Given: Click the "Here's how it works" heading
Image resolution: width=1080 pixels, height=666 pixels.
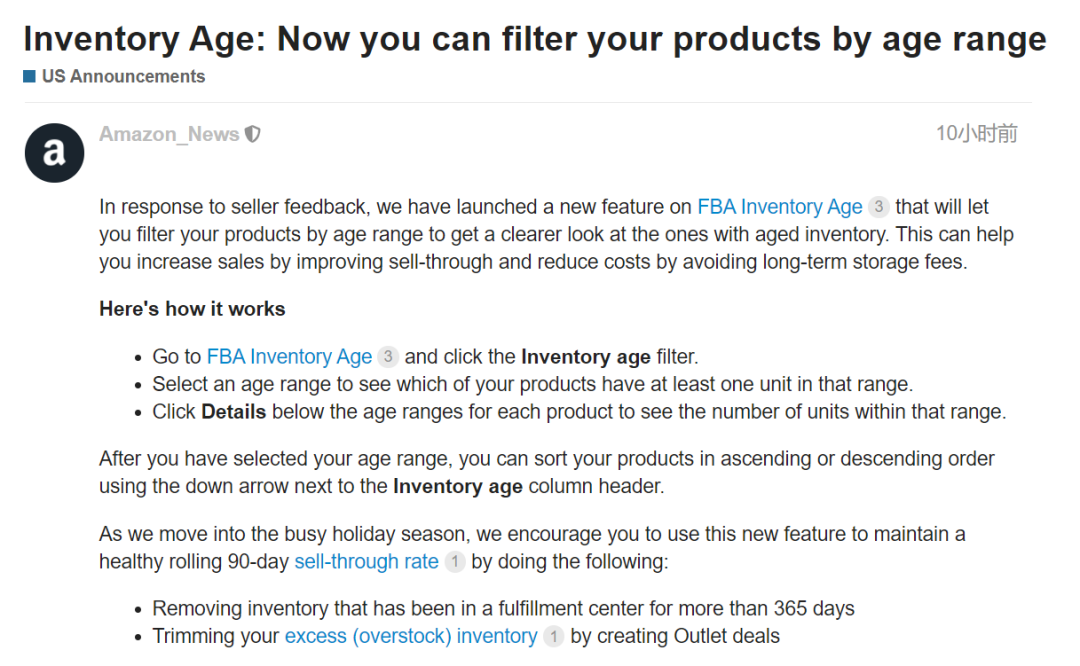Looking at the screenshot, I should click(192, 309).
